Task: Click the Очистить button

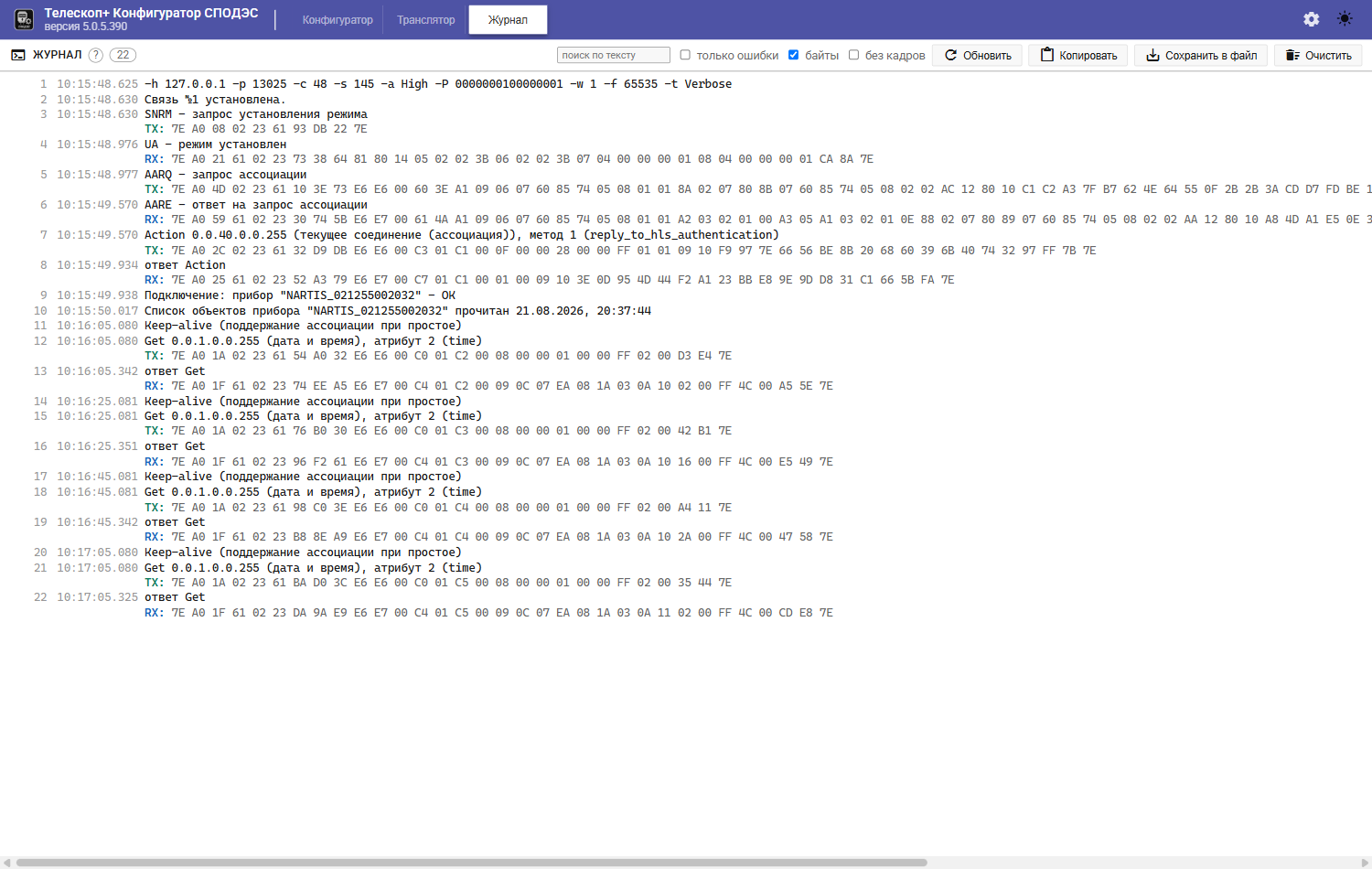Action: tap(1318, 55)
